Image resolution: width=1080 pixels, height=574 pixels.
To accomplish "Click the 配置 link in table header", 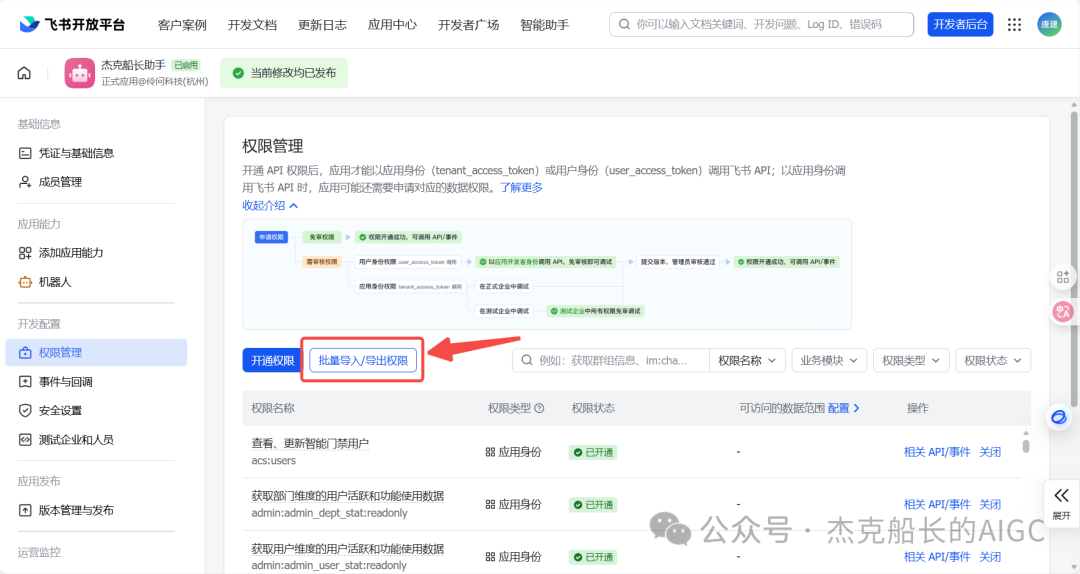I will [x=843, y=409].
